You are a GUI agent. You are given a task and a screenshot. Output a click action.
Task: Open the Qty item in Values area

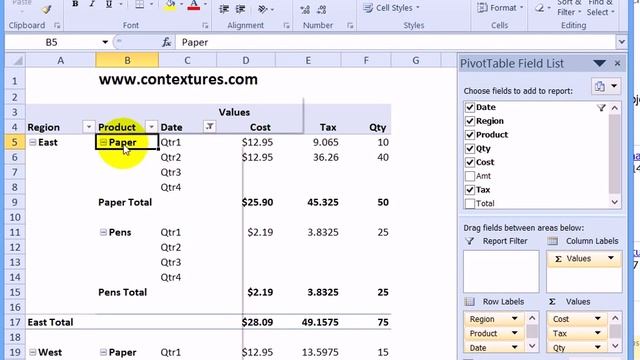point(577,347)
